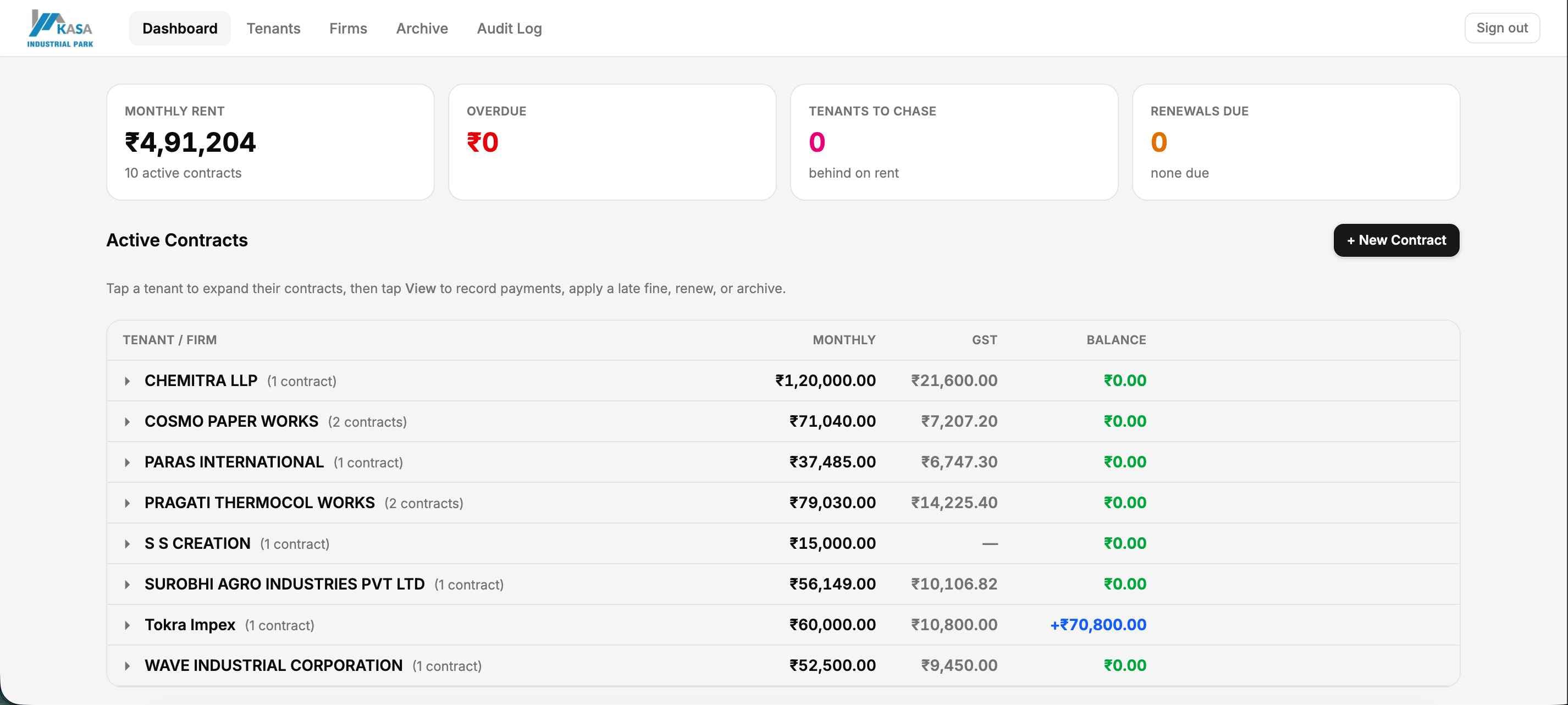Click the Monthly Rent ₹4,91,204 card
Viewport: 1568px width, 705px height.
click(270, 142)
